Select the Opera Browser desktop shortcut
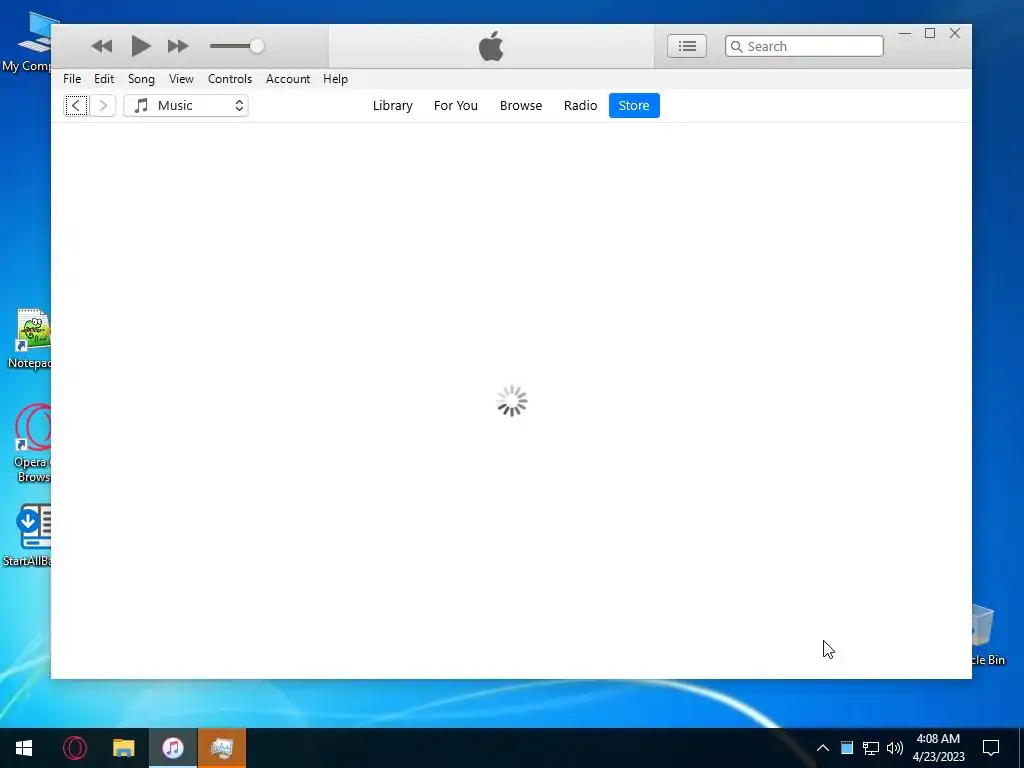 31,444
